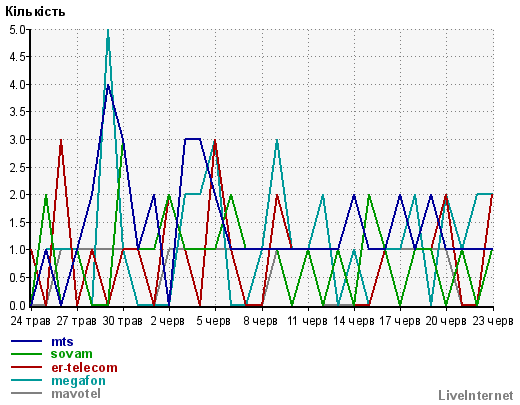The height and width of the screenshot is (405, 520).
Task: Click the 0.0 y-axis value
Action: point(18,306)
